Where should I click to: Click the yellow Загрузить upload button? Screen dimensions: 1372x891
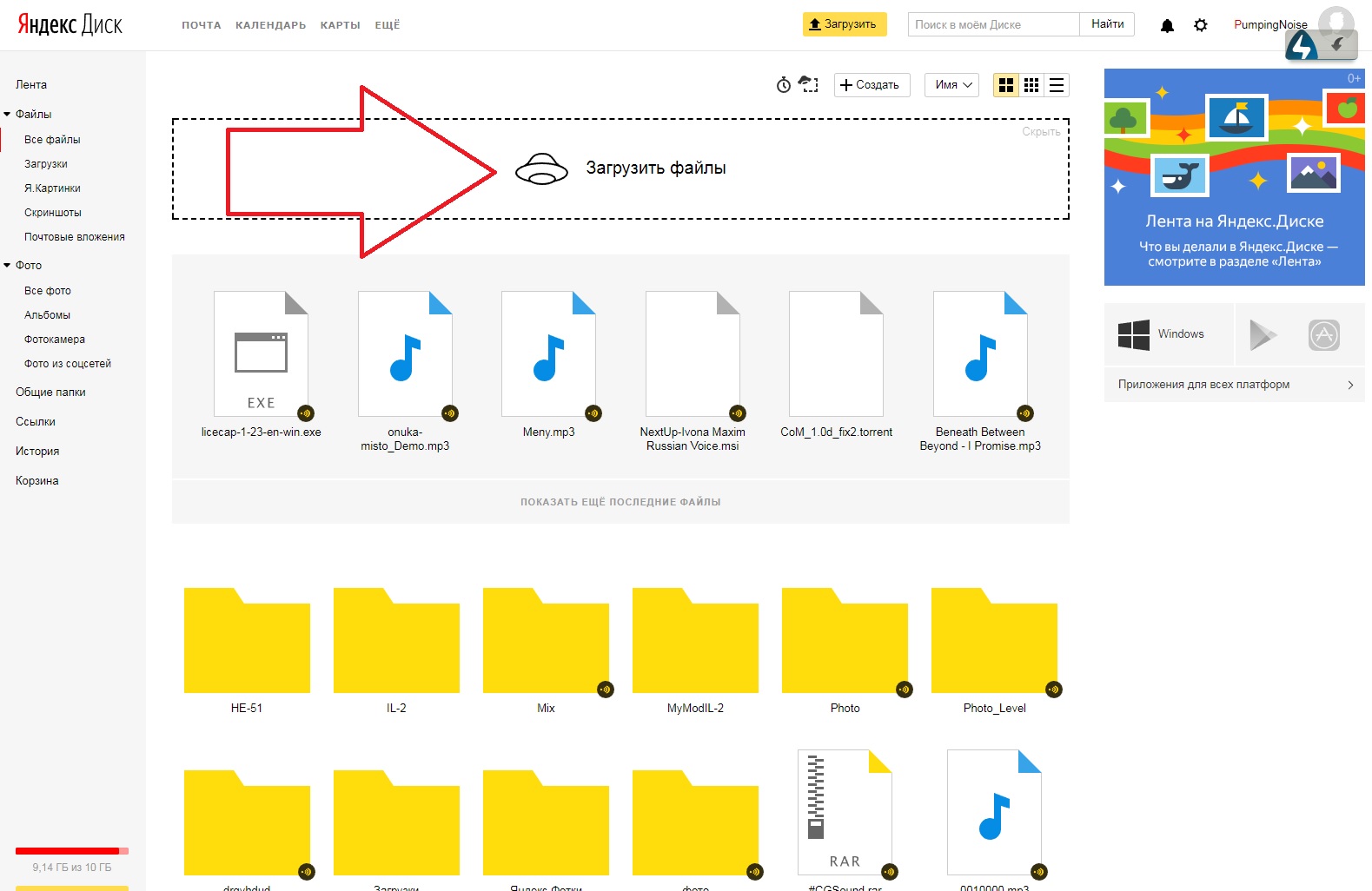[x=845, y=24]
